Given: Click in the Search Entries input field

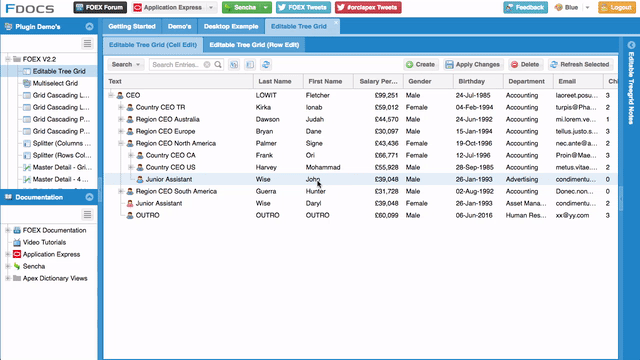Looking at the screenshot, I should (x=176, y=64).
